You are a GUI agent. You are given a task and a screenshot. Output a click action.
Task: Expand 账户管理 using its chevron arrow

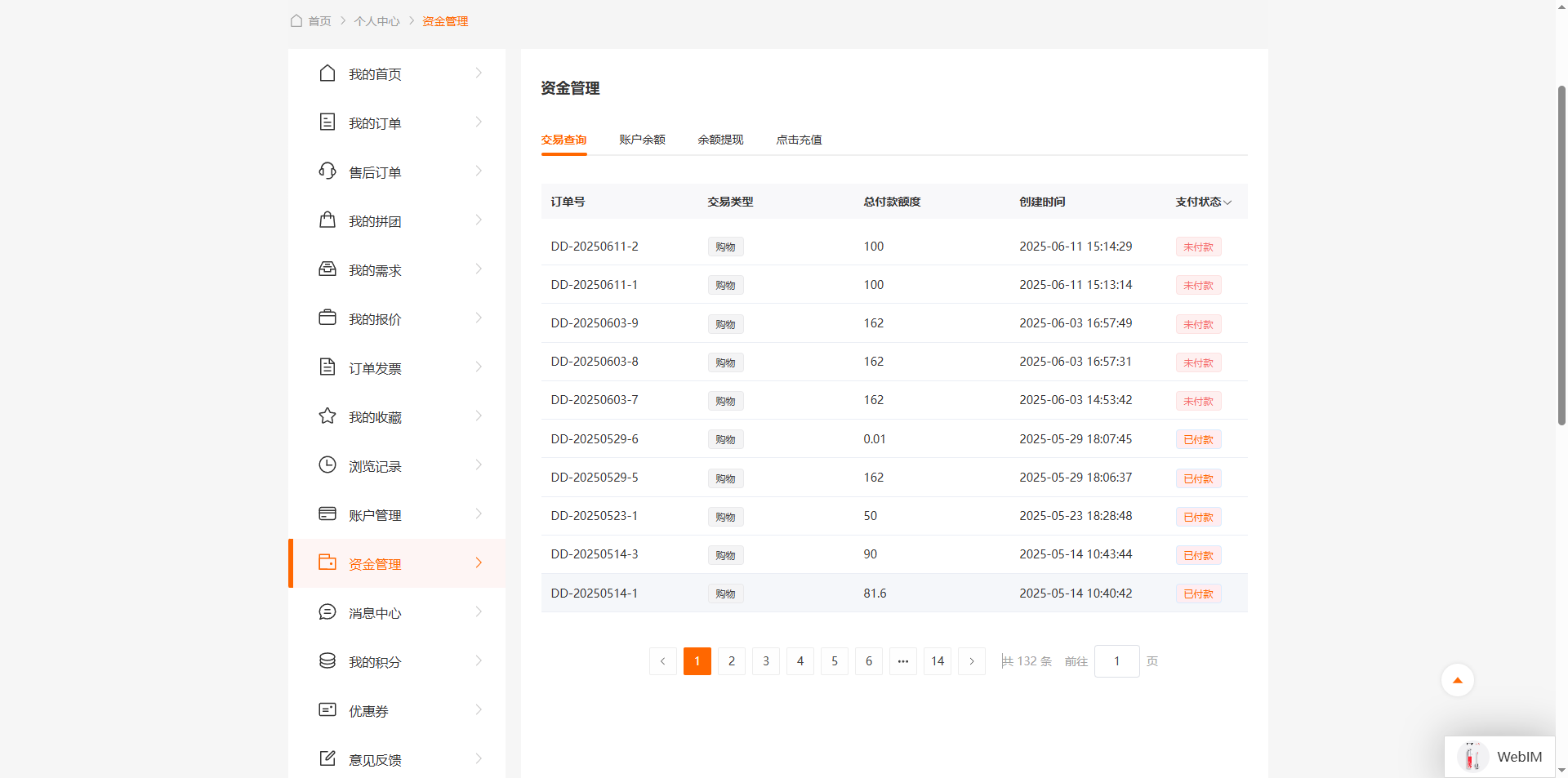click(479, 514)
